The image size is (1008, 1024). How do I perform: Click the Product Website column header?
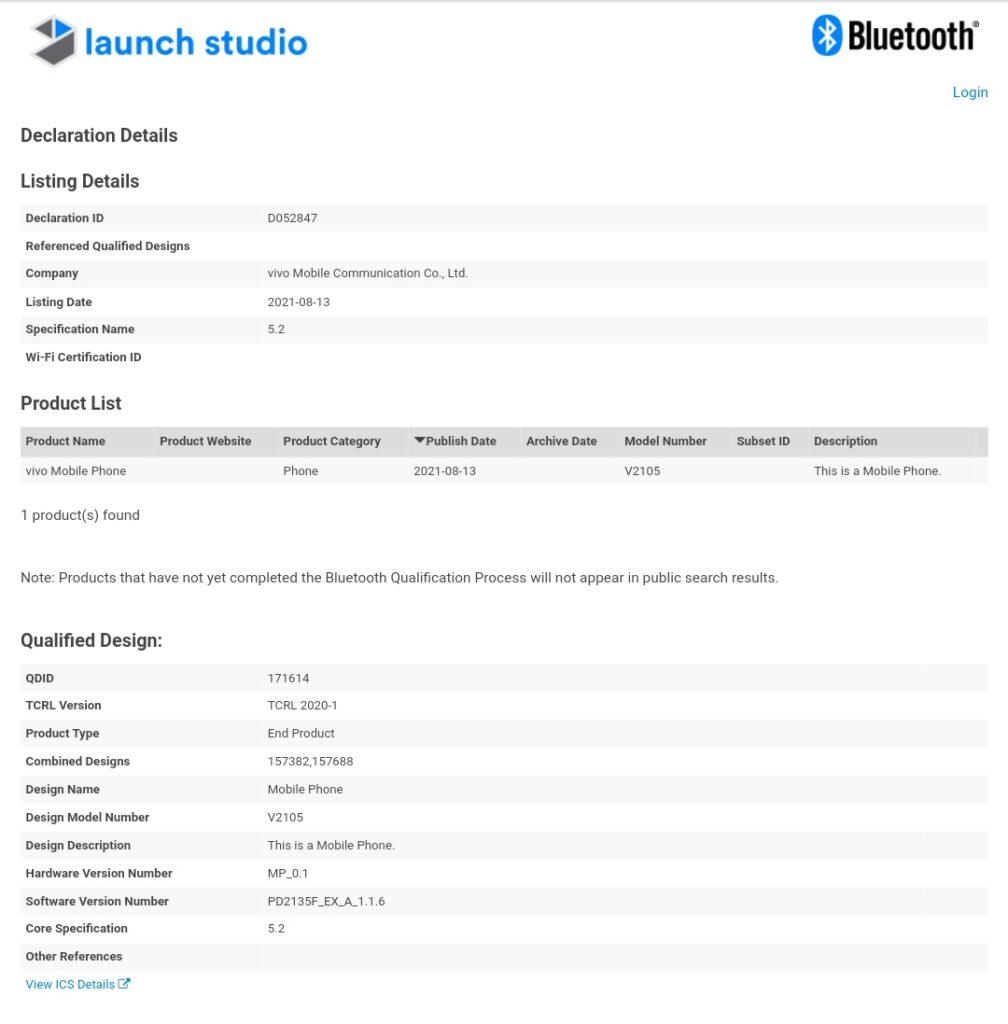tap(205, 441)
